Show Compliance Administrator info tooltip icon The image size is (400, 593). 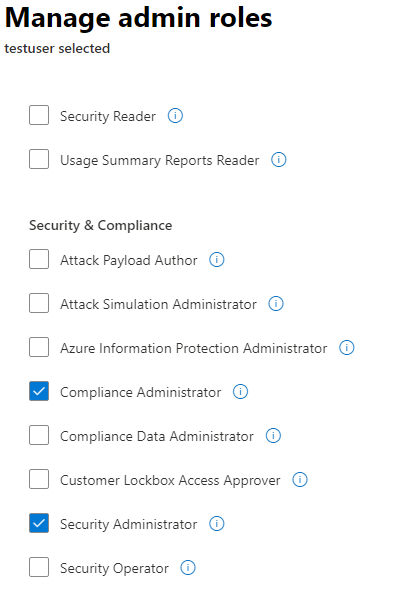click(240, 391)
